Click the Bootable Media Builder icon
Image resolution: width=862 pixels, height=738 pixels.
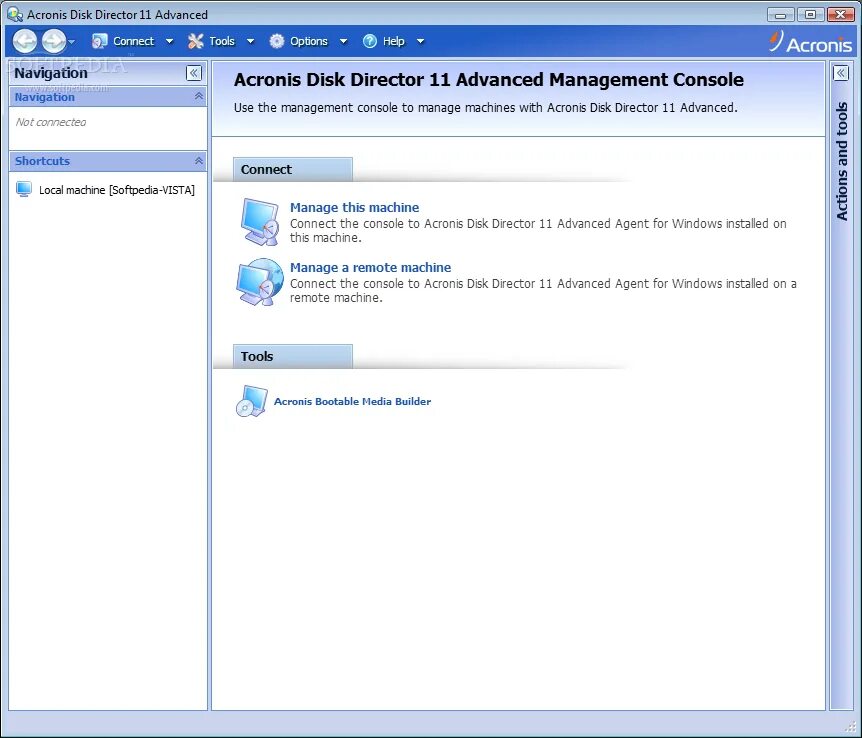(252, 401)
